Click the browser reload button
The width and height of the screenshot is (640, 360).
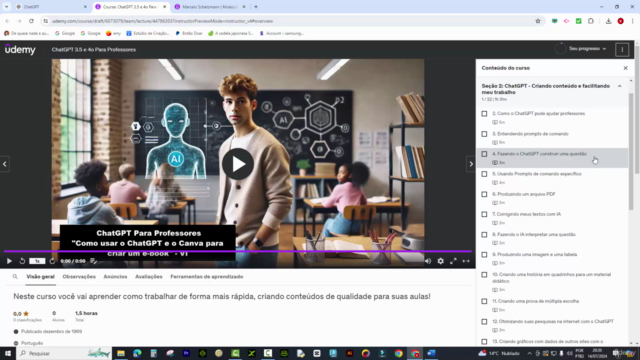click(x=31, y=21)
